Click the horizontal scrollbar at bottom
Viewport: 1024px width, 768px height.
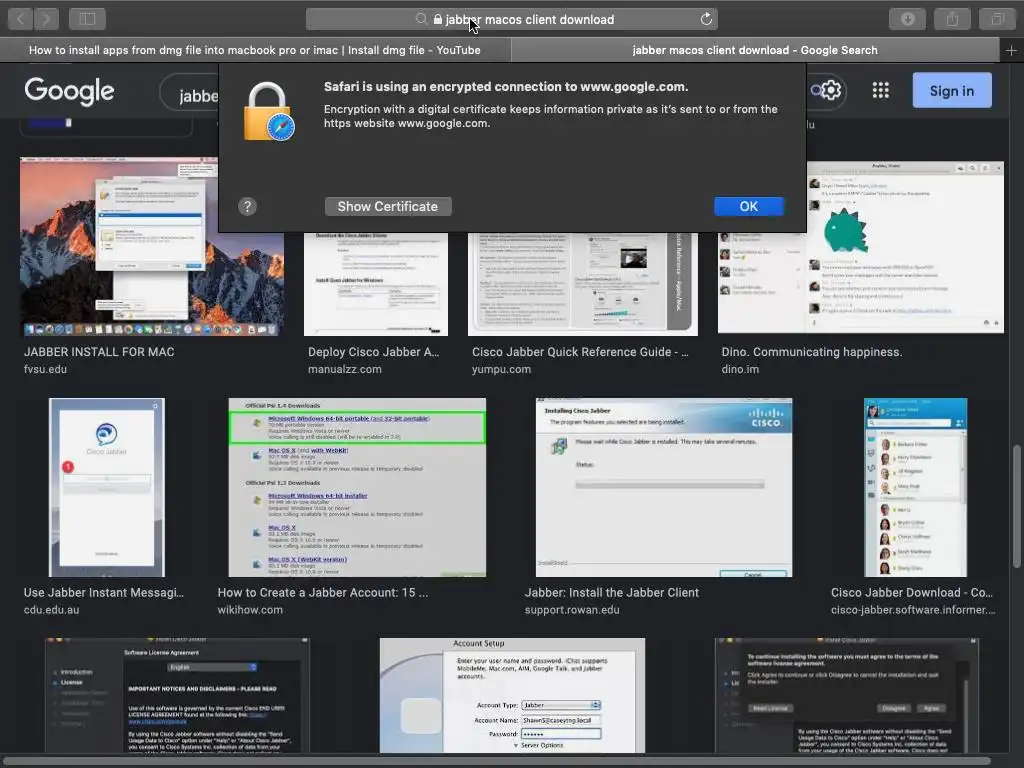click(x=496, y=761)
